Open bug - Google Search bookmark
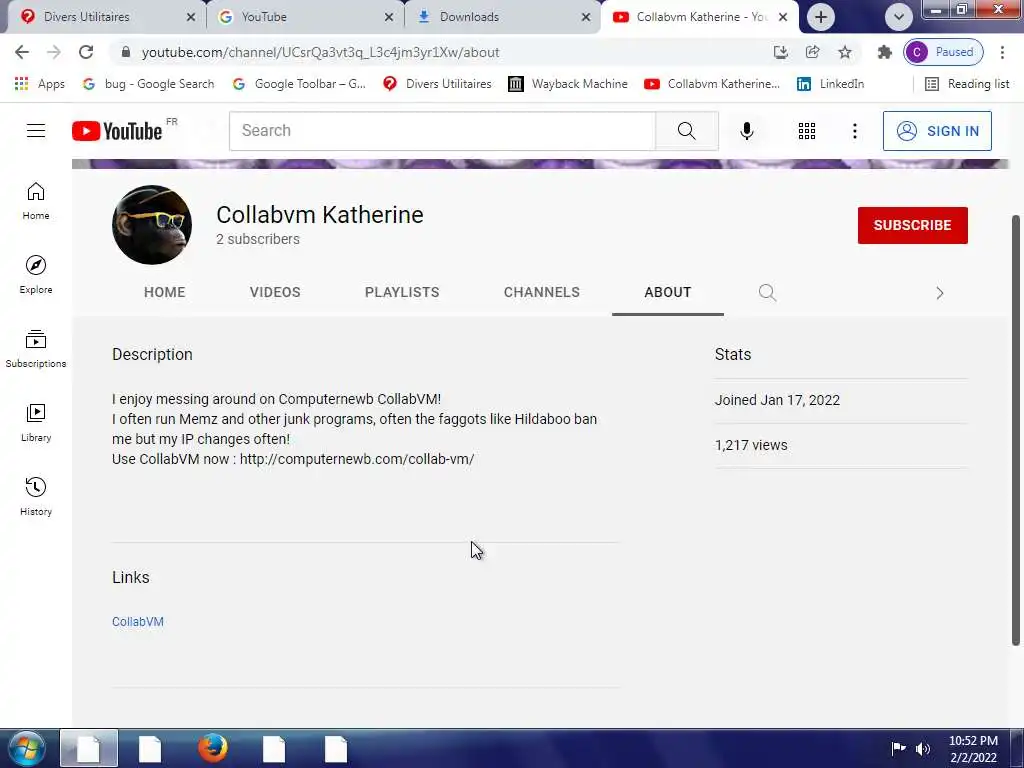 point(149,84)
